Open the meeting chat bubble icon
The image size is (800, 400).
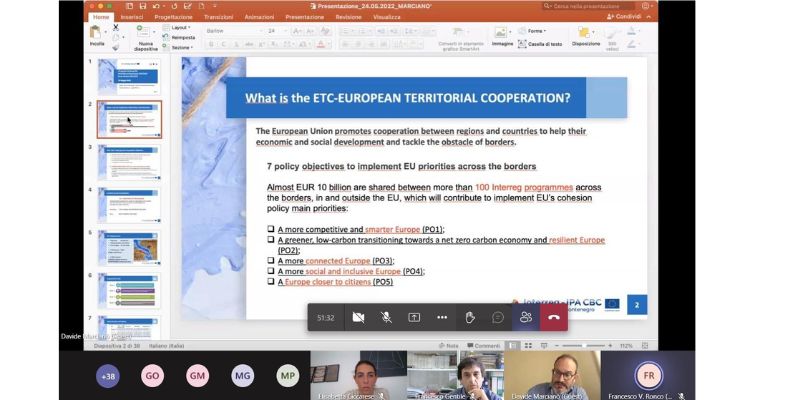click(498, 317)
